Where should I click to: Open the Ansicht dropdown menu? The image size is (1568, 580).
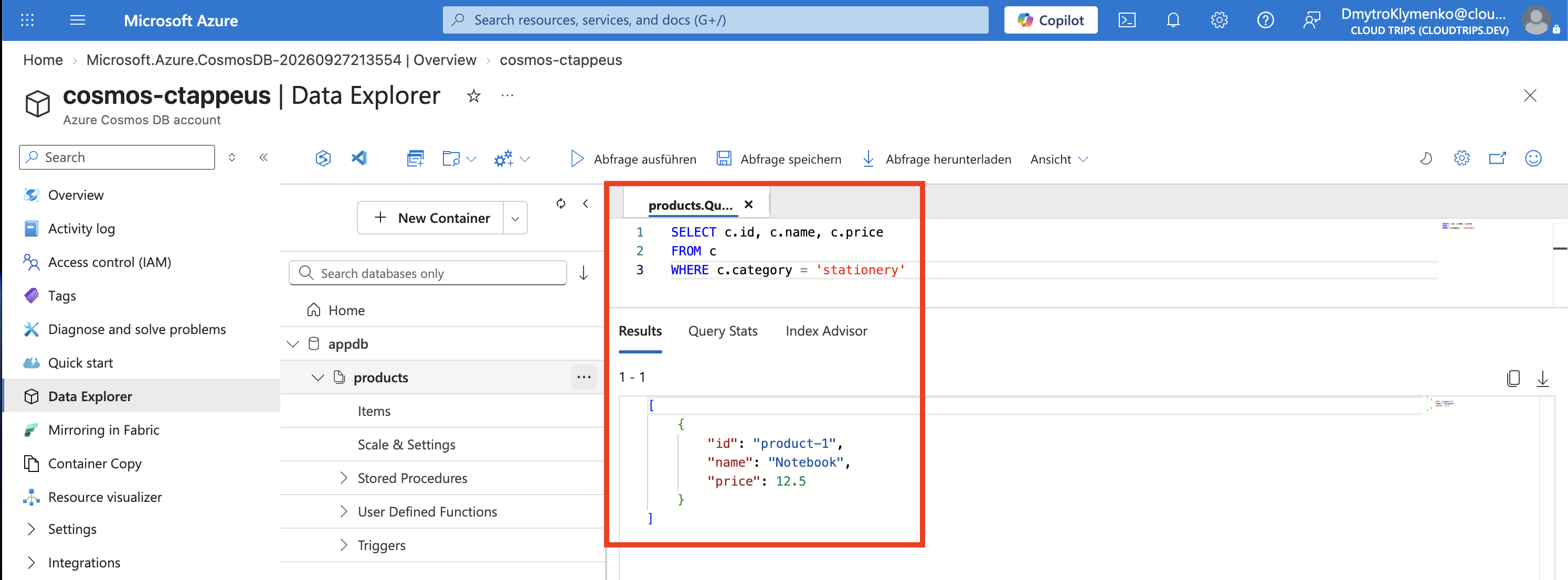coord(1058,159)
